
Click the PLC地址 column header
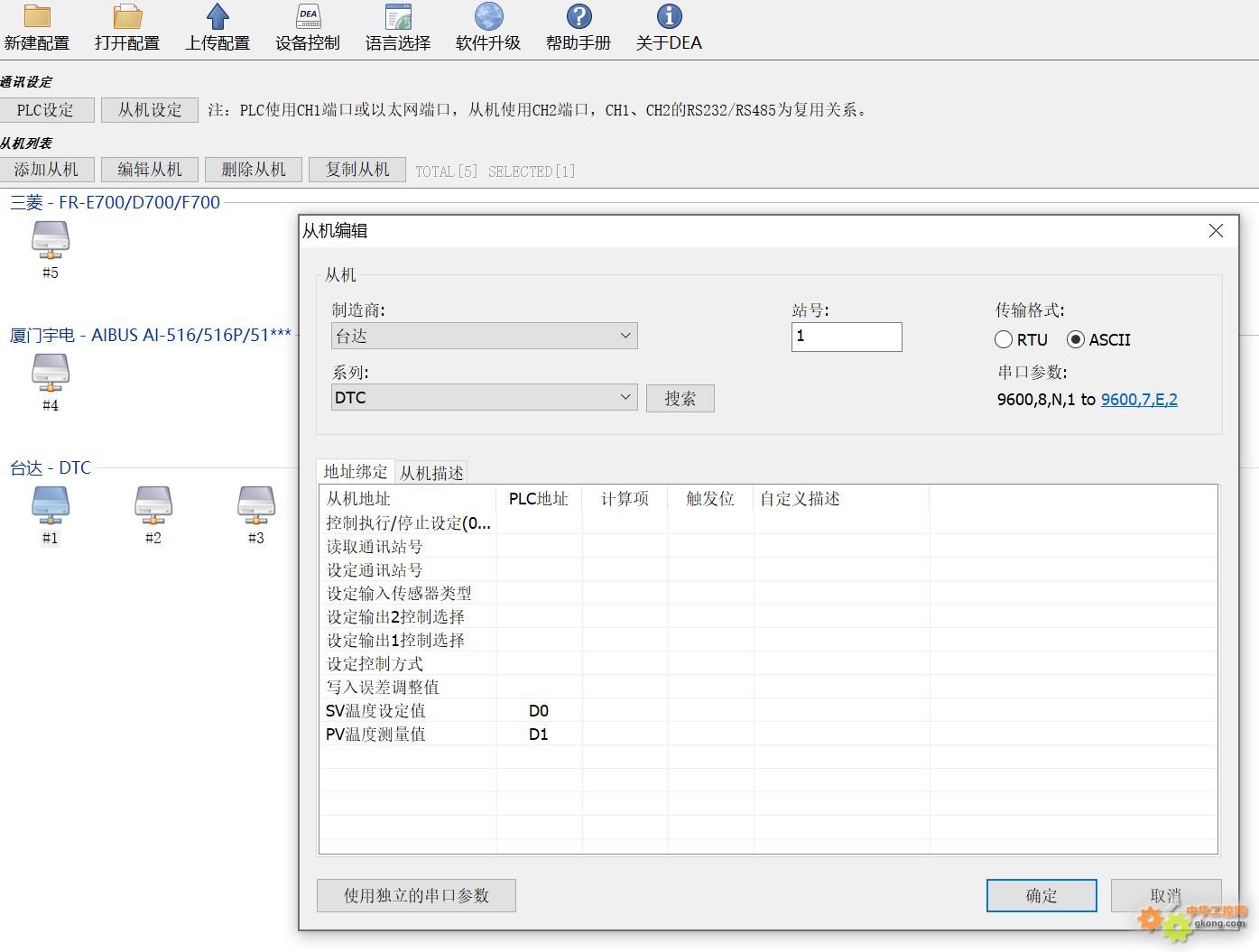(539, 498)
